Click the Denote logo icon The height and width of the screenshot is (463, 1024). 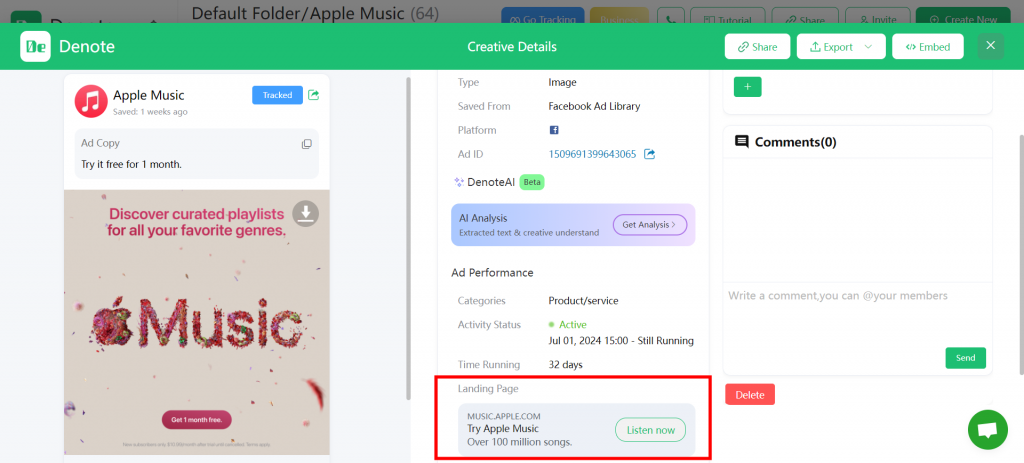pyautogui.click(x=35, y=46)
